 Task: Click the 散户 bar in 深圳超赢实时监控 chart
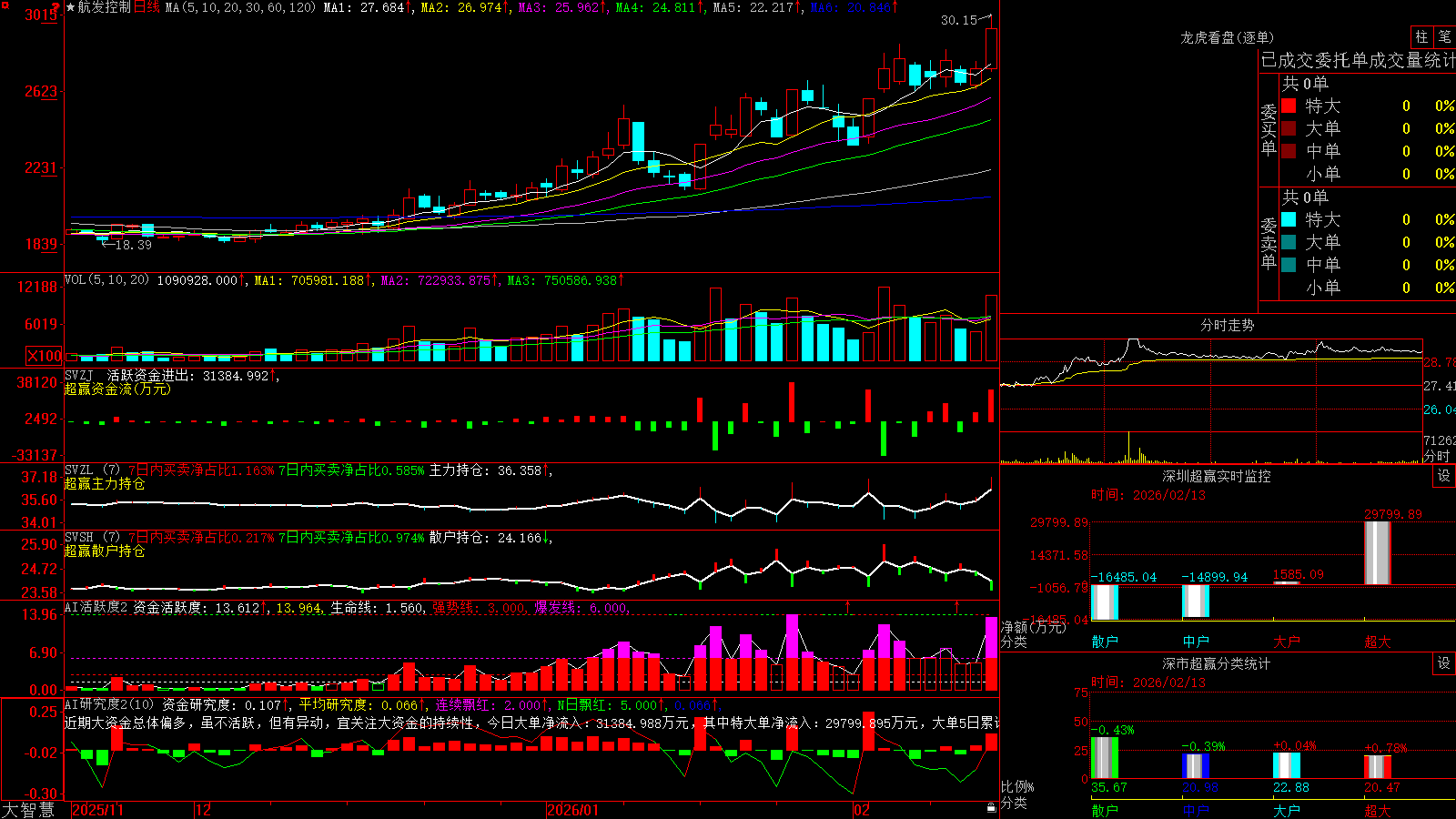pos(1105,602)
